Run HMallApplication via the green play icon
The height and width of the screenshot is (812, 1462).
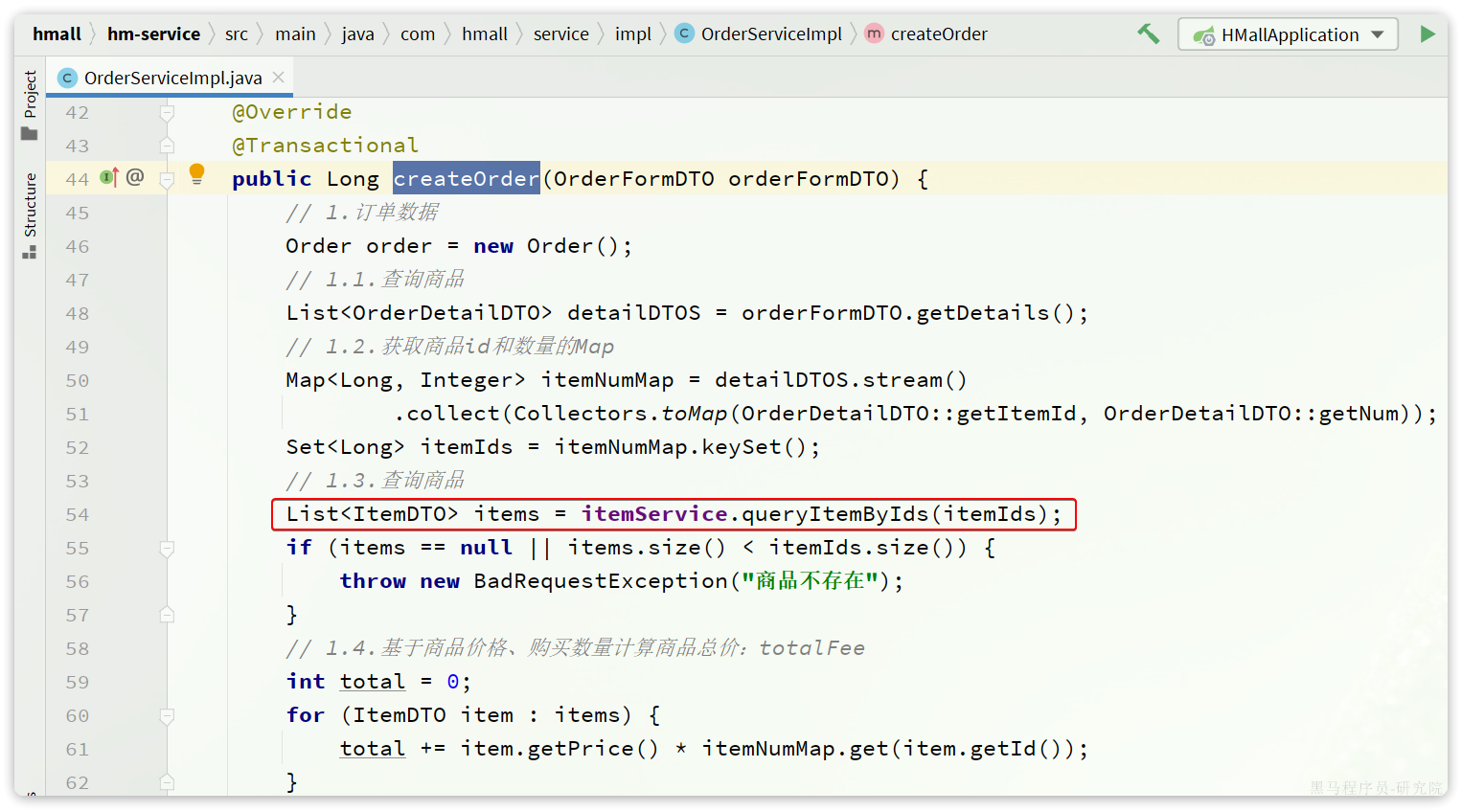coord(1428,34)
